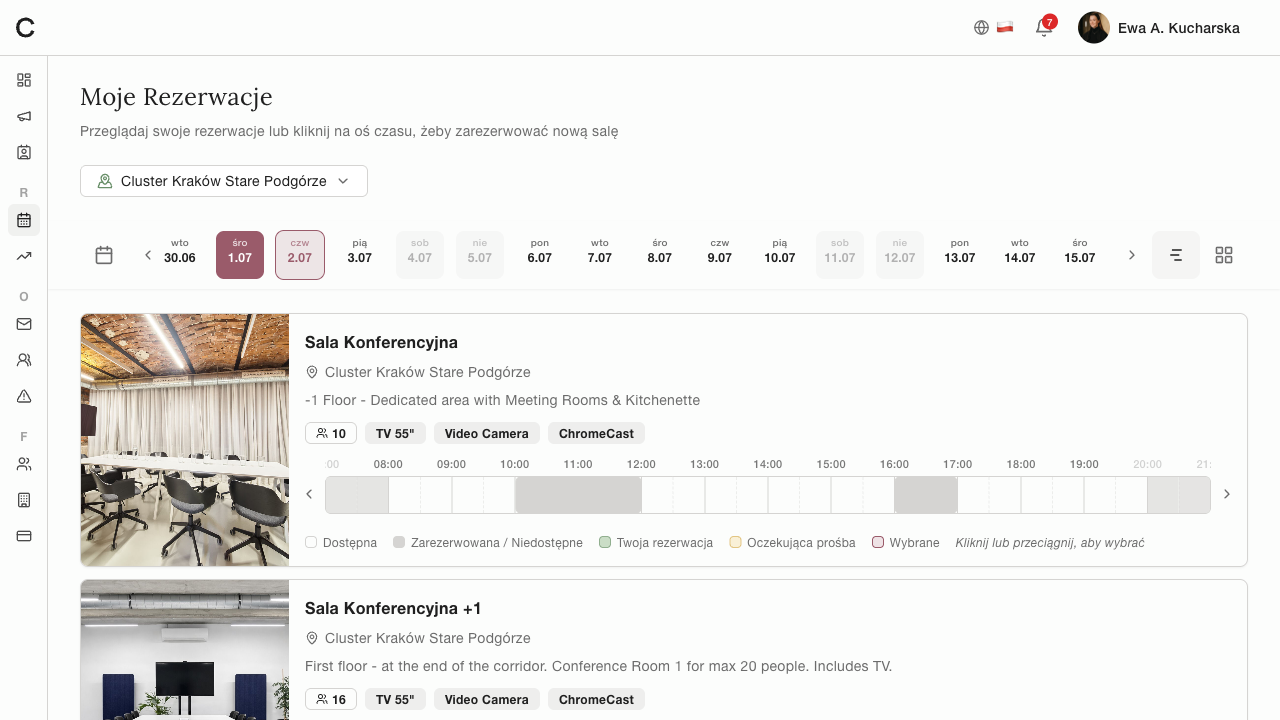Move Sala Konferencyjna timeline to earlier hours
This screenshot has height=720, width=1280.
tap(309, 494)
